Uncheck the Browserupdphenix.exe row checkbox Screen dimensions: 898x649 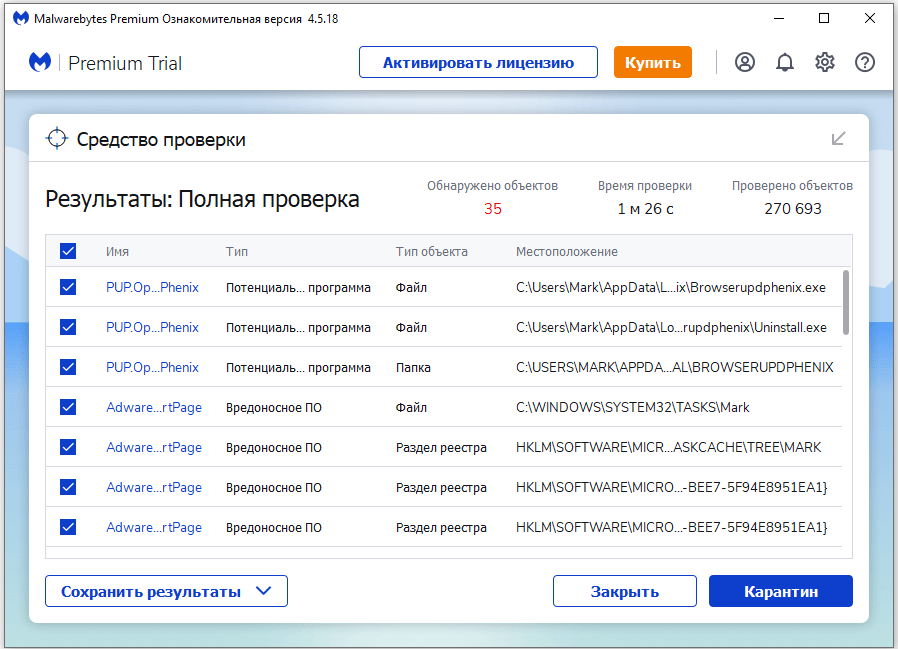[68, 287]
